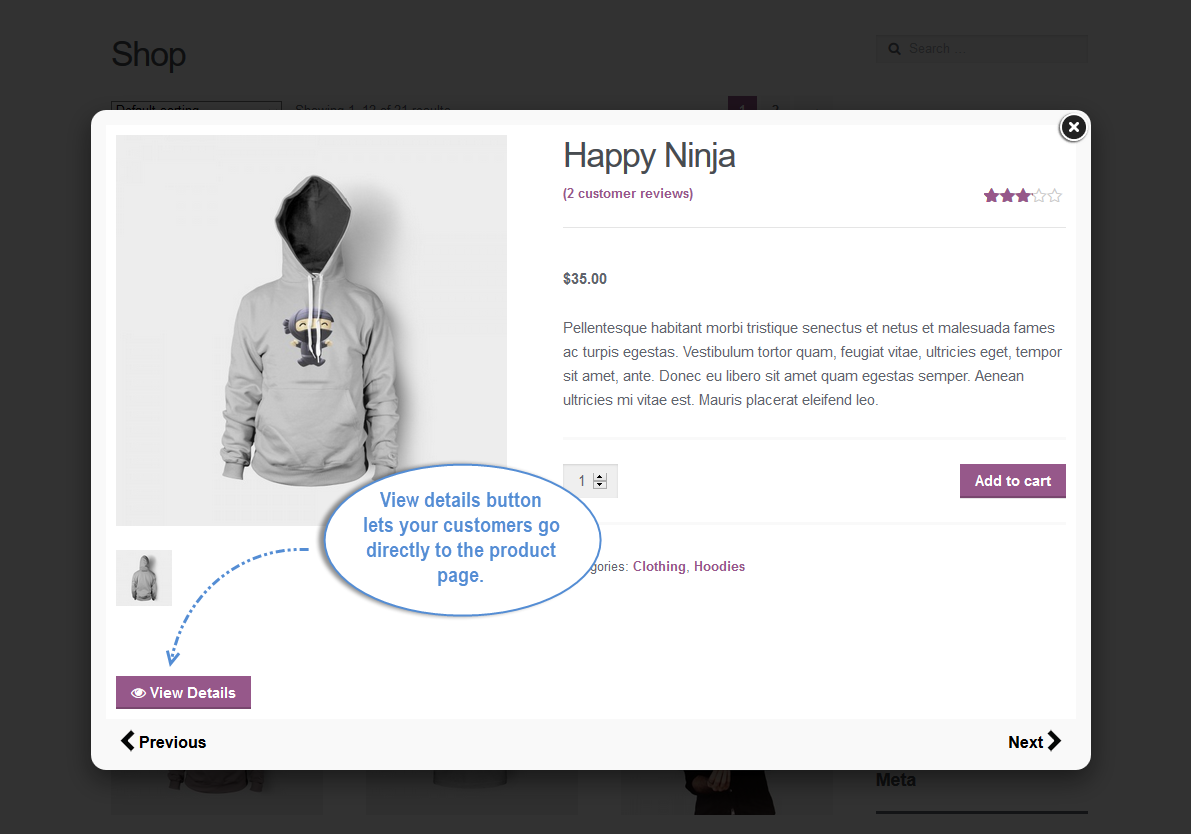This screenshot has height=834, width=1191.
Task: Click the Happy Ninja product title
Action: [649, 156]
